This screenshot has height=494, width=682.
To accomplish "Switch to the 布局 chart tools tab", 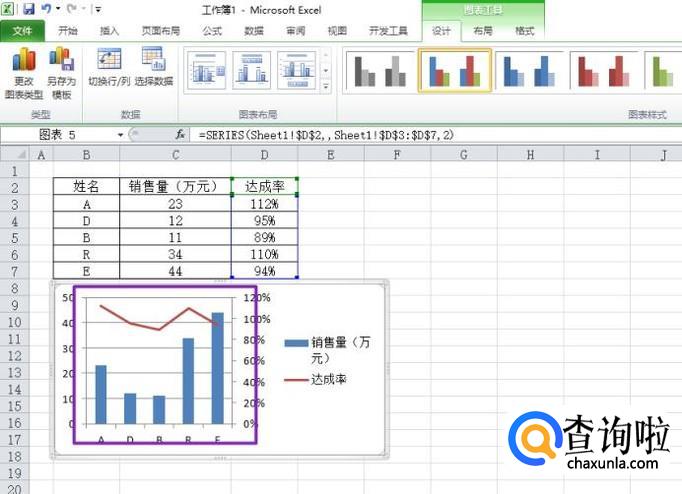I will click(483, 31).
